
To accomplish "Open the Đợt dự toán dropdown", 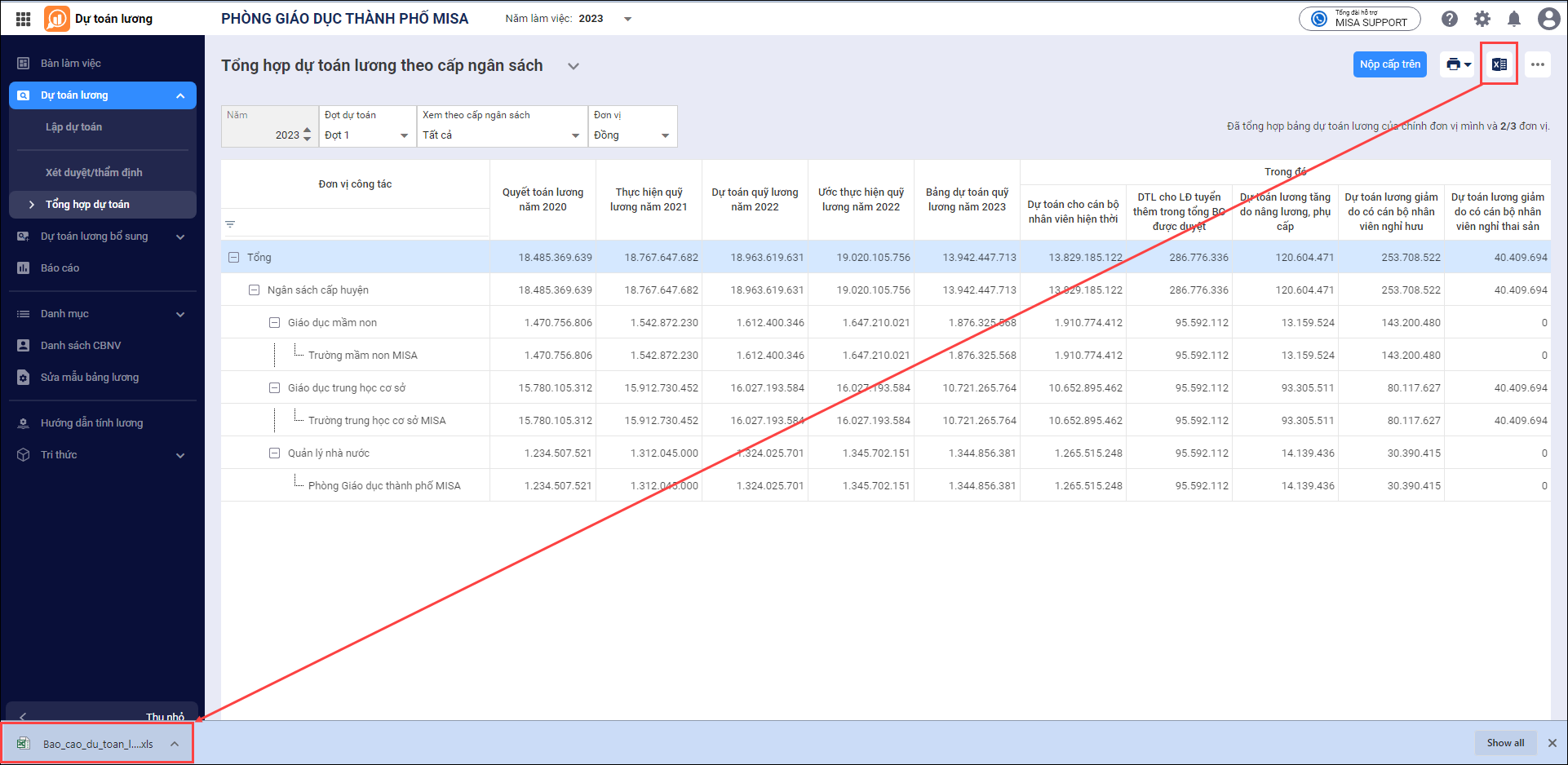I will pyautogui.click(x=368, y=126).
